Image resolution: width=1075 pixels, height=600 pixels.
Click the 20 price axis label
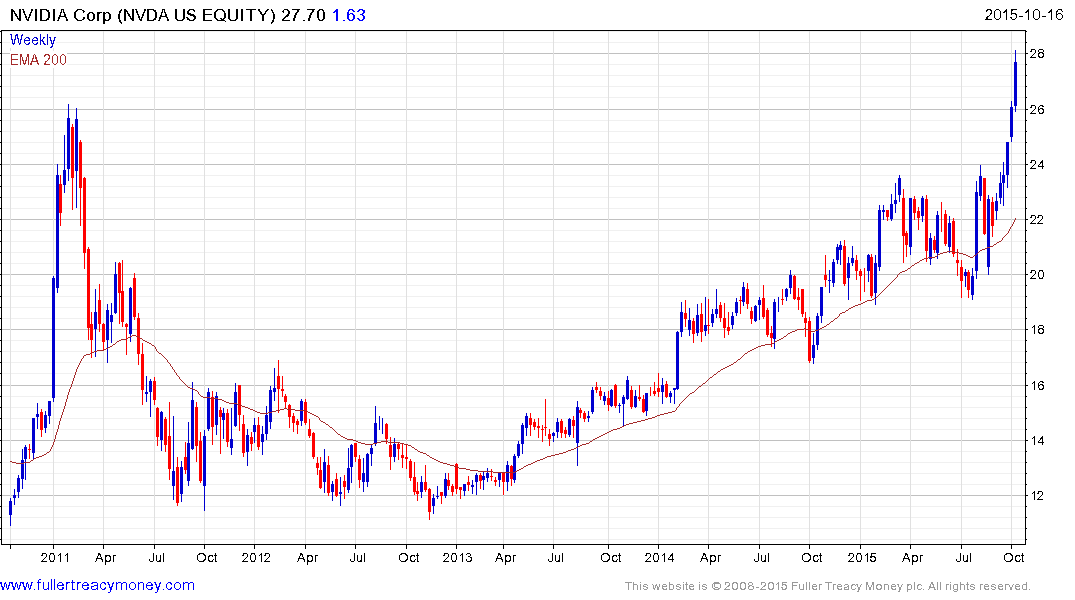coord(1037,274)
